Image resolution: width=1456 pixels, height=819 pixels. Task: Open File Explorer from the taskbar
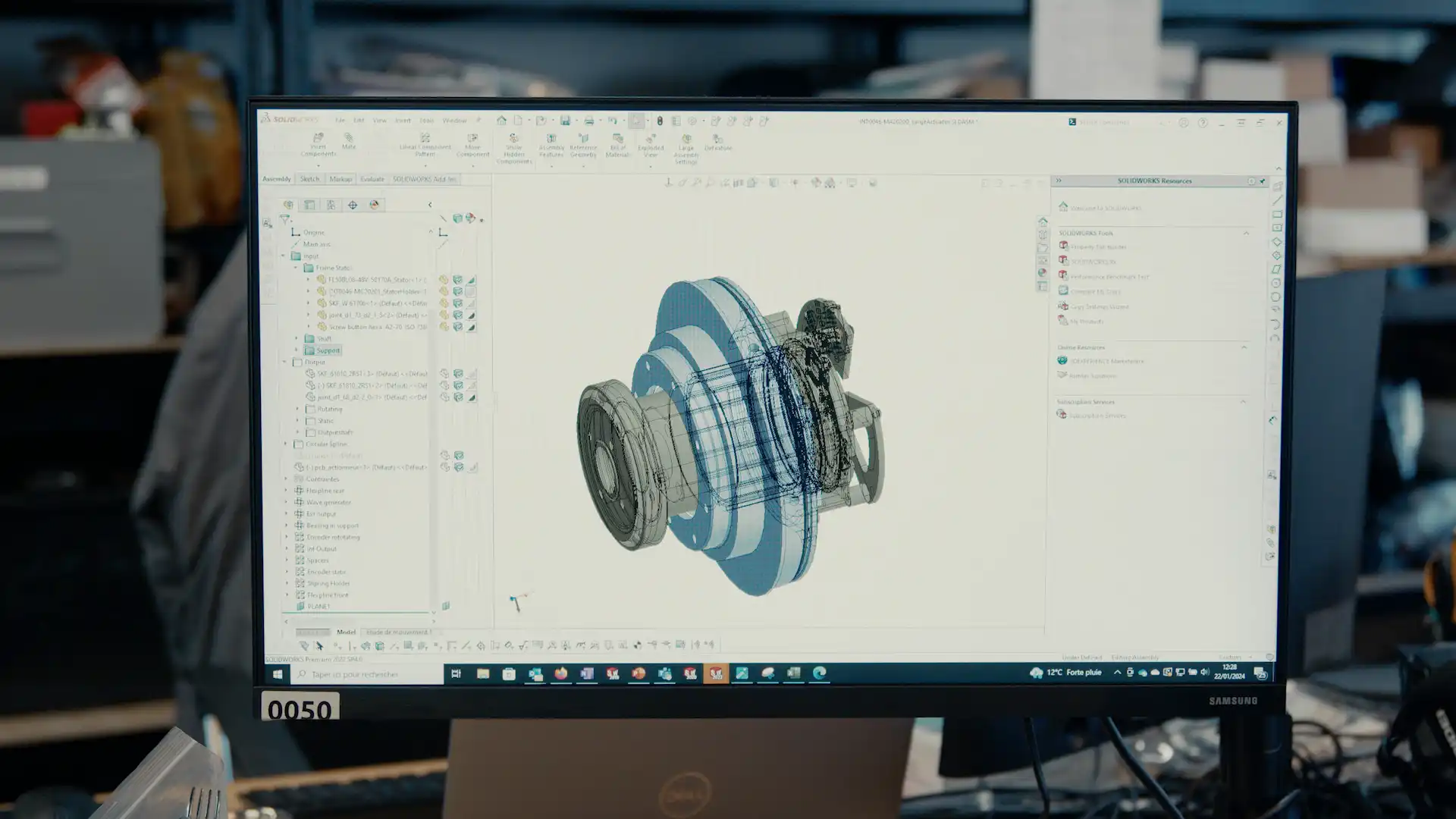point(483,673)
